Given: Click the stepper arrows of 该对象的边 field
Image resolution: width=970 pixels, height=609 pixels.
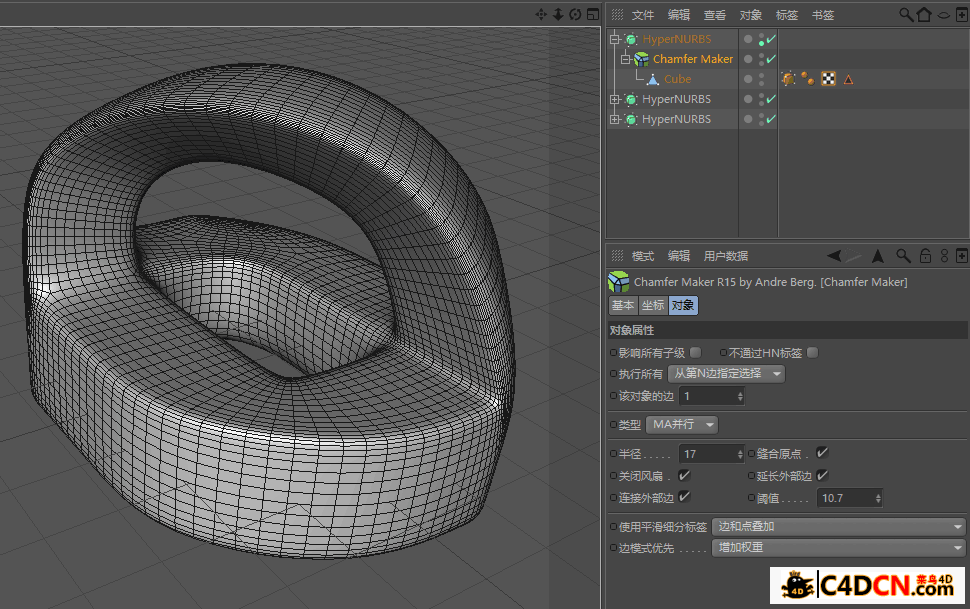Looking at the screenshot, I should pos(740,396).
